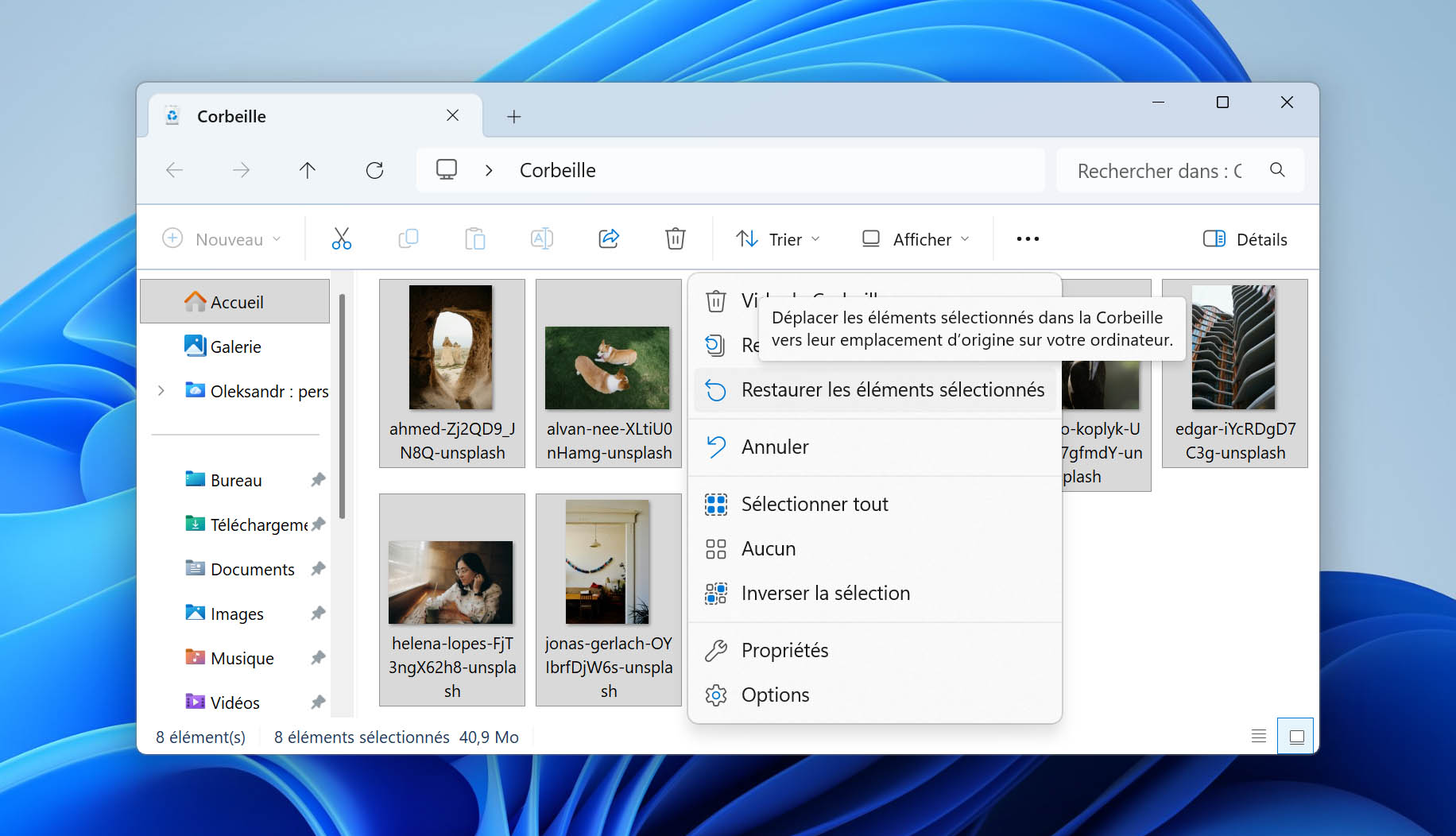Open Propriétés from the menu
The width and height of the screenshot is (1456, 836).
coord(874,651)
